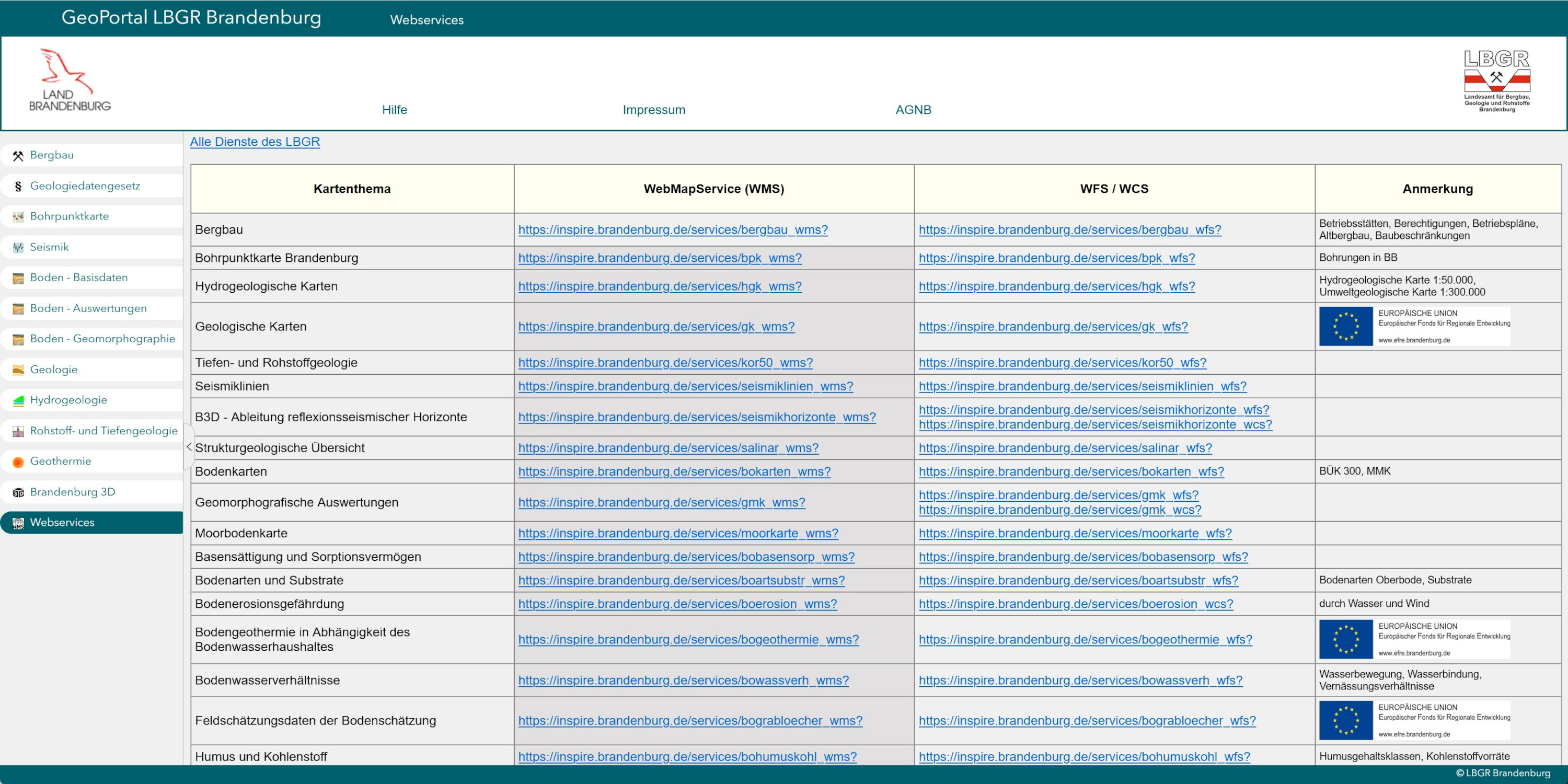Viewport: 1568px width, 784px height.
Task: Open the bergbau_wfs service link
Action: [1069, 229]
